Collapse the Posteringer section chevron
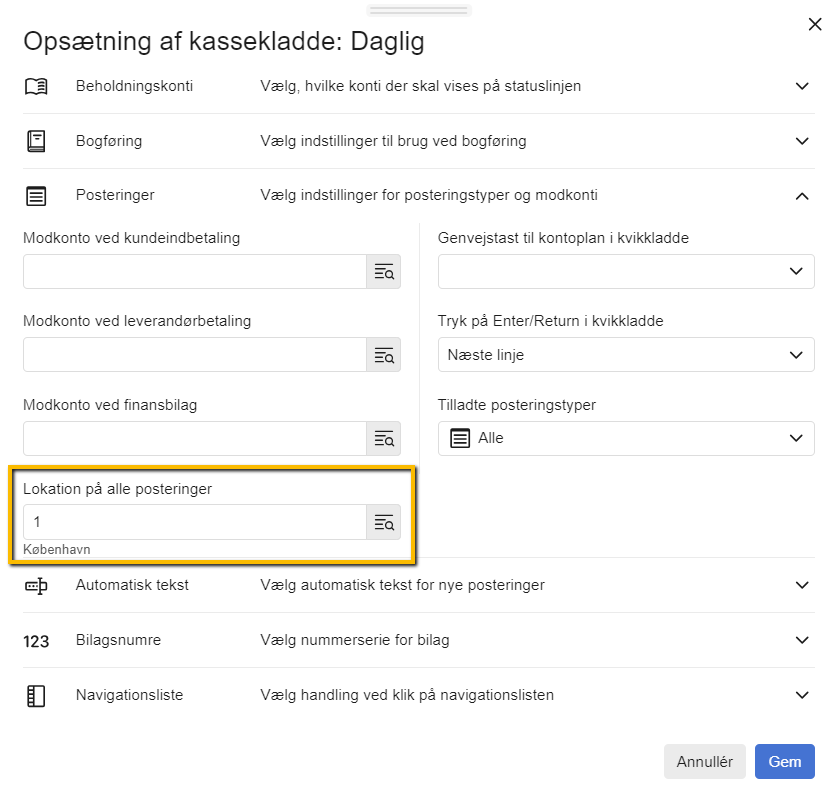839x799 pixels. 802,196
